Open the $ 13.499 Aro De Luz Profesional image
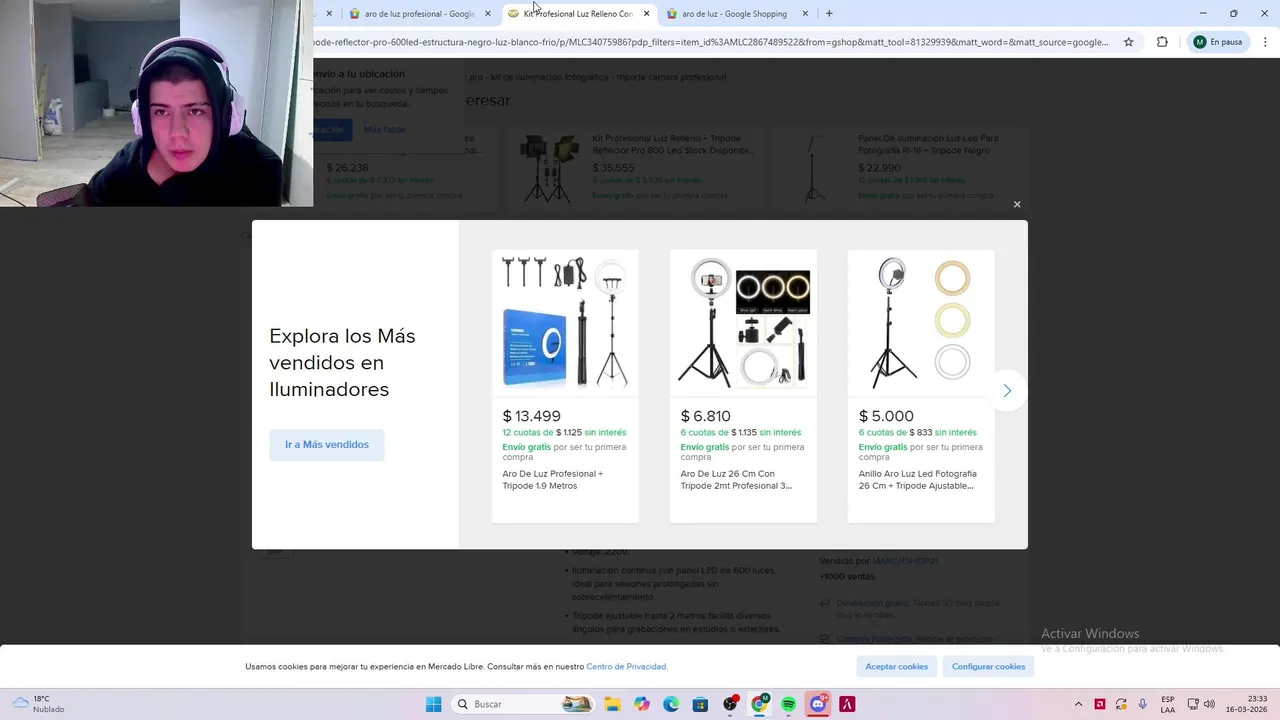Screen dimensions: 1280x720 click(x=565, y=322)
